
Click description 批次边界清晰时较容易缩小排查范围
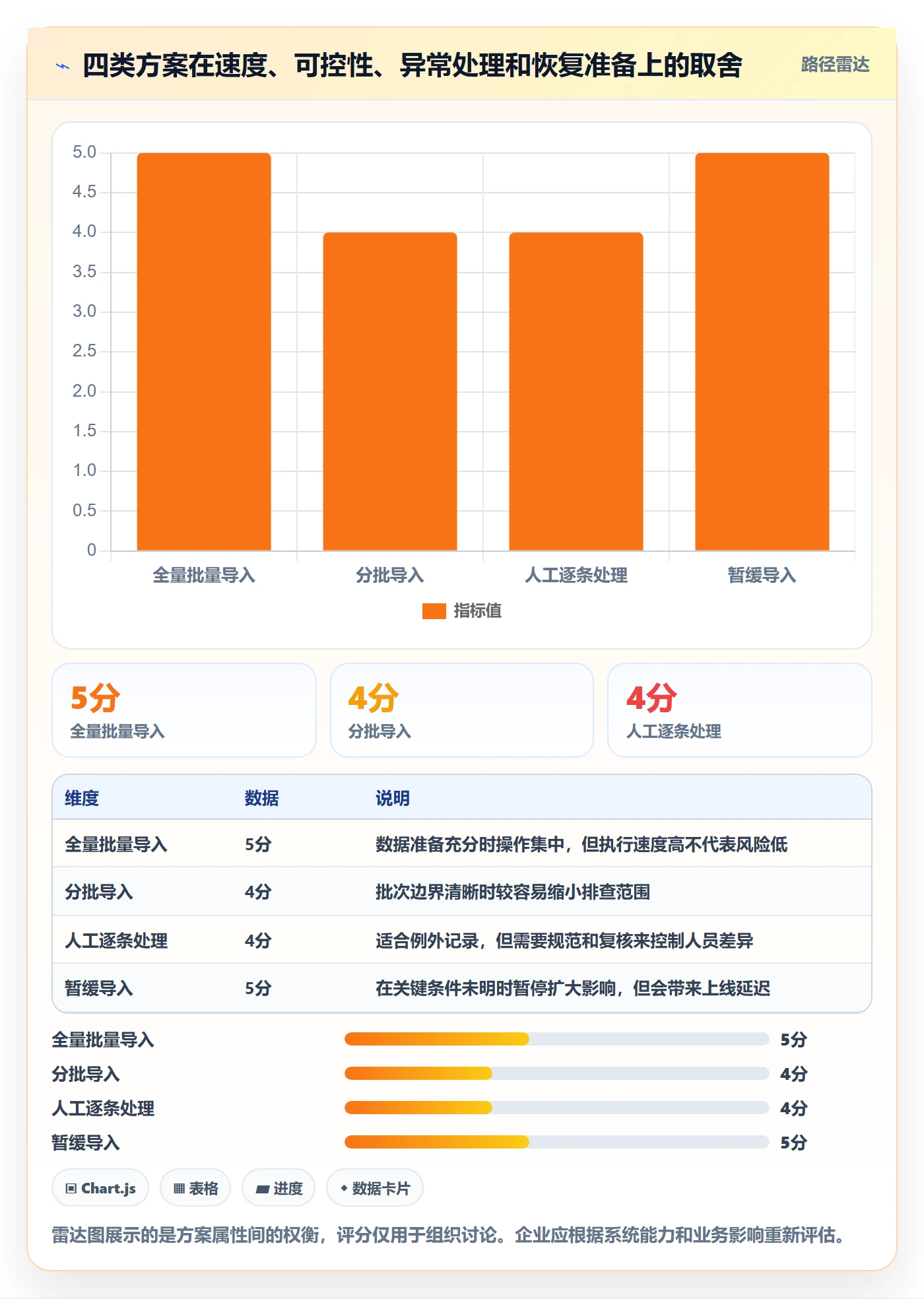pyautogui.click(x=513, y=892)
